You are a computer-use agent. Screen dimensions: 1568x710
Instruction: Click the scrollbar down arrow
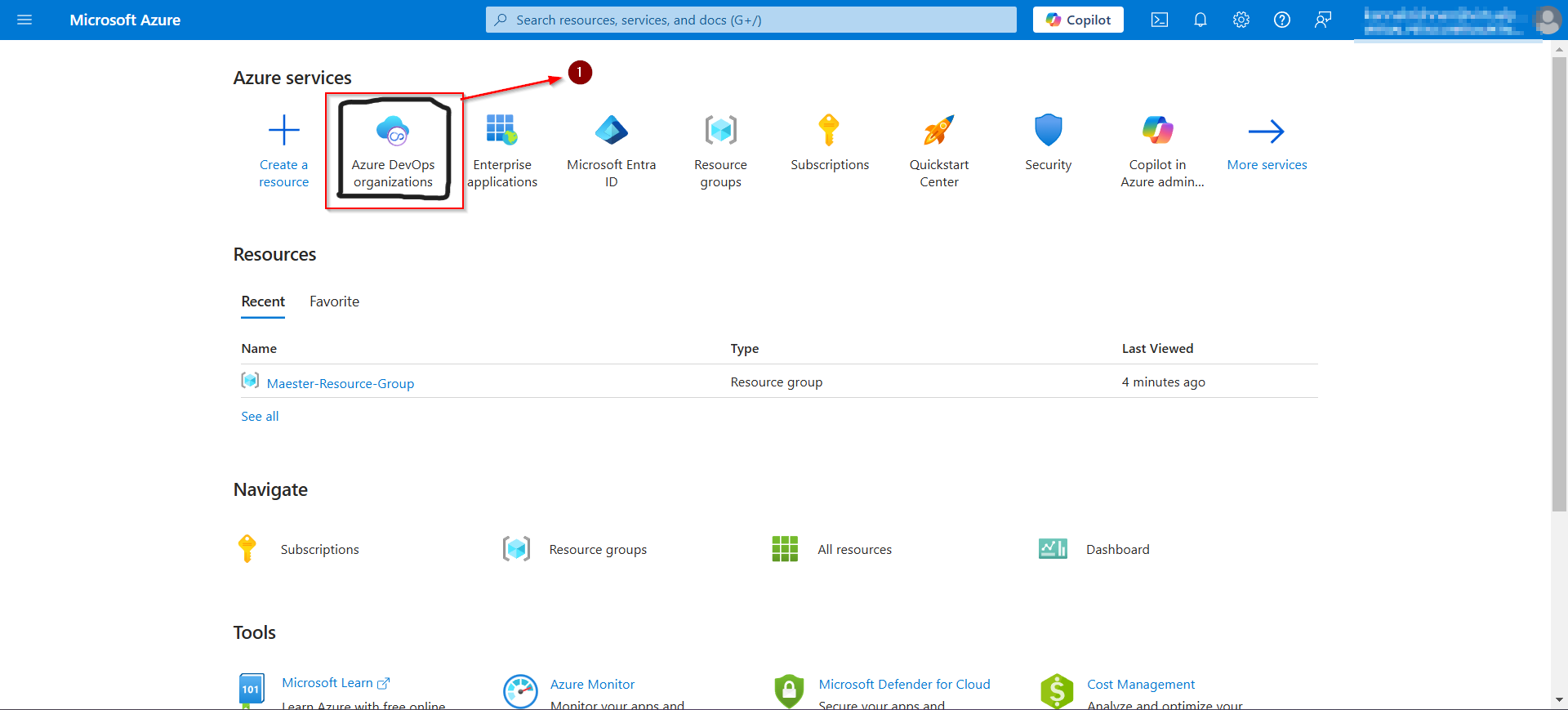click(x=1559, y=700)
